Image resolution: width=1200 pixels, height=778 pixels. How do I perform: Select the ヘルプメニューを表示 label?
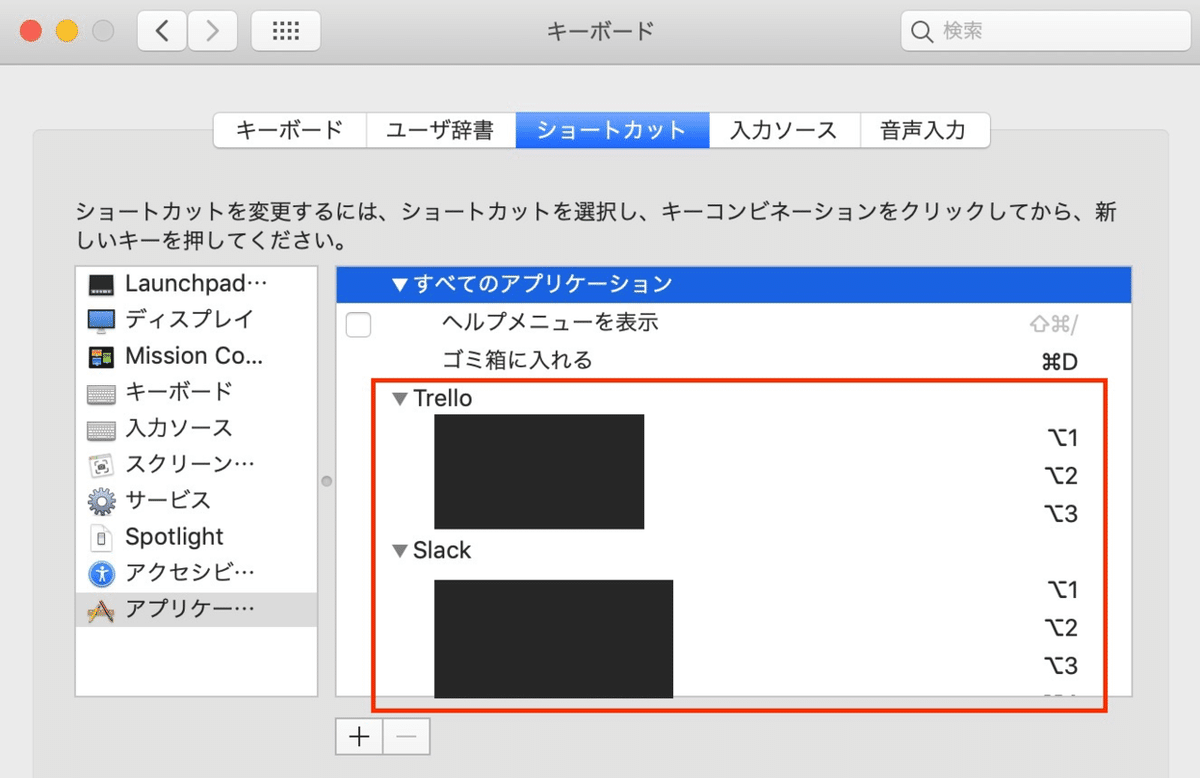pos(550,323)
